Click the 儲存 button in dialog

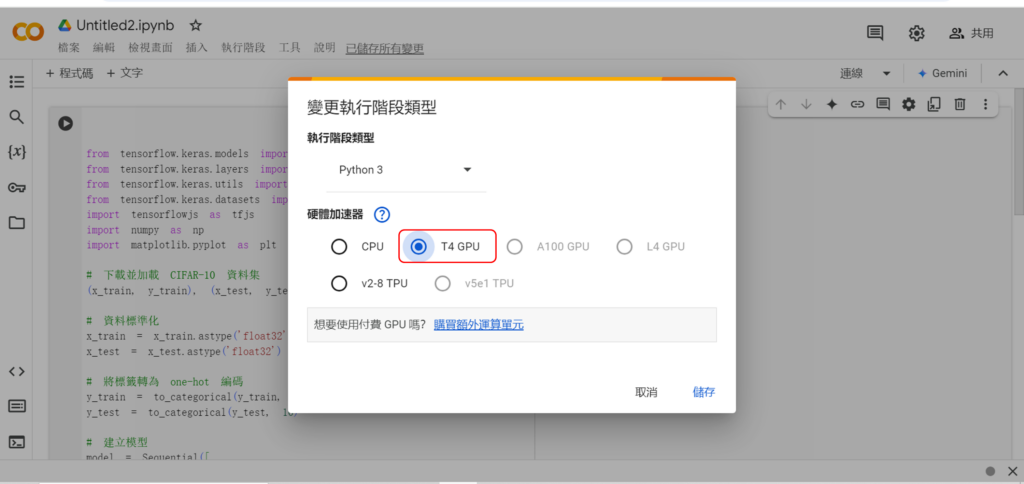[704, 392]
